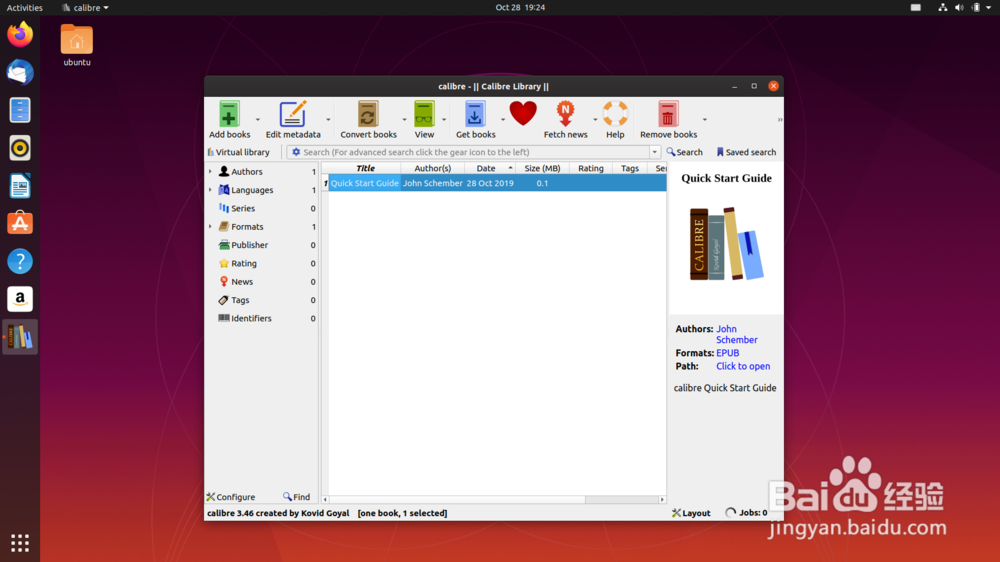Click the Help lifebuoy icon
Image resolution: width=1000 pixels, height=562 pixels.
point(615,114)
